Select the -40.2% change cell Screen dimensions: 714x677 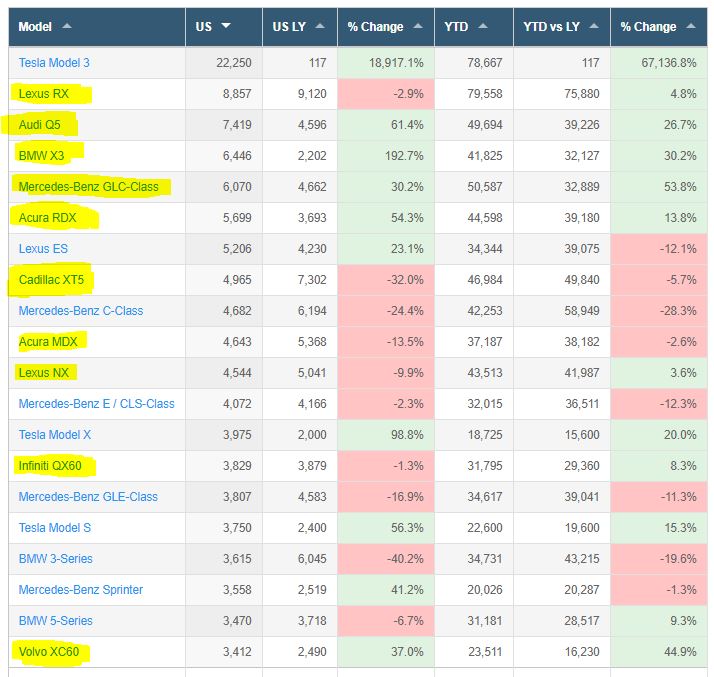(386, 558)
